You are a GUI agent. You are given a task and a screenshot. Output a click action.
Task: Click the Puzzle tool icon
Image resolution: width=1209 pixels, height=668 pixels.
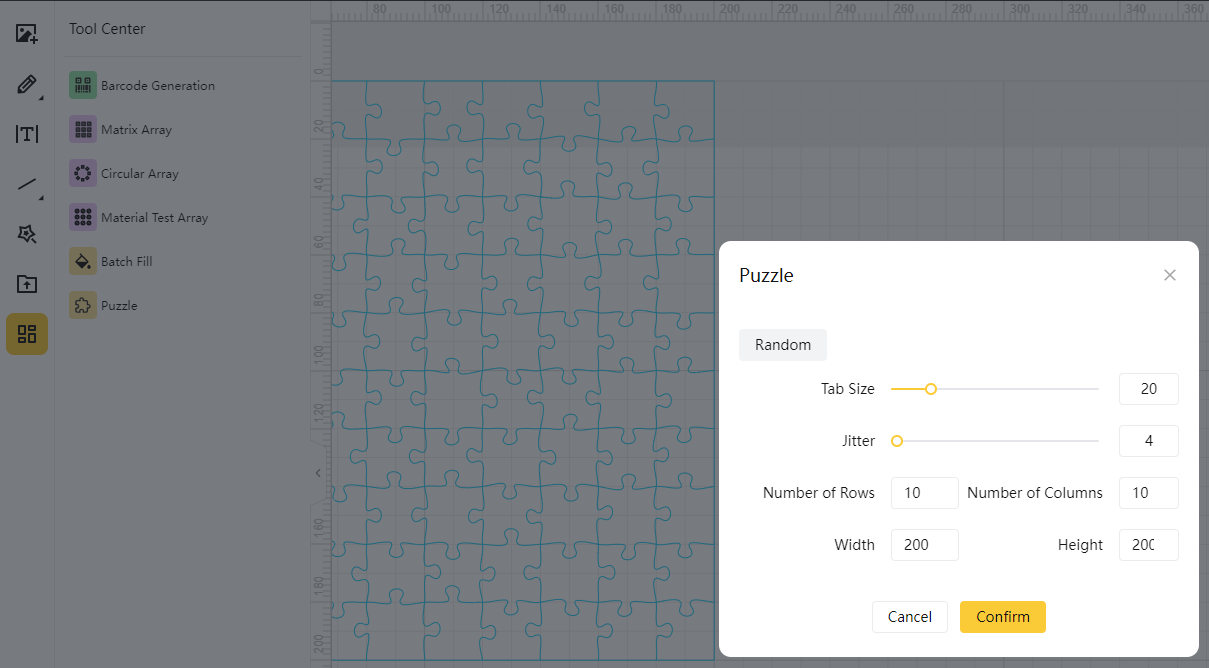83,305
